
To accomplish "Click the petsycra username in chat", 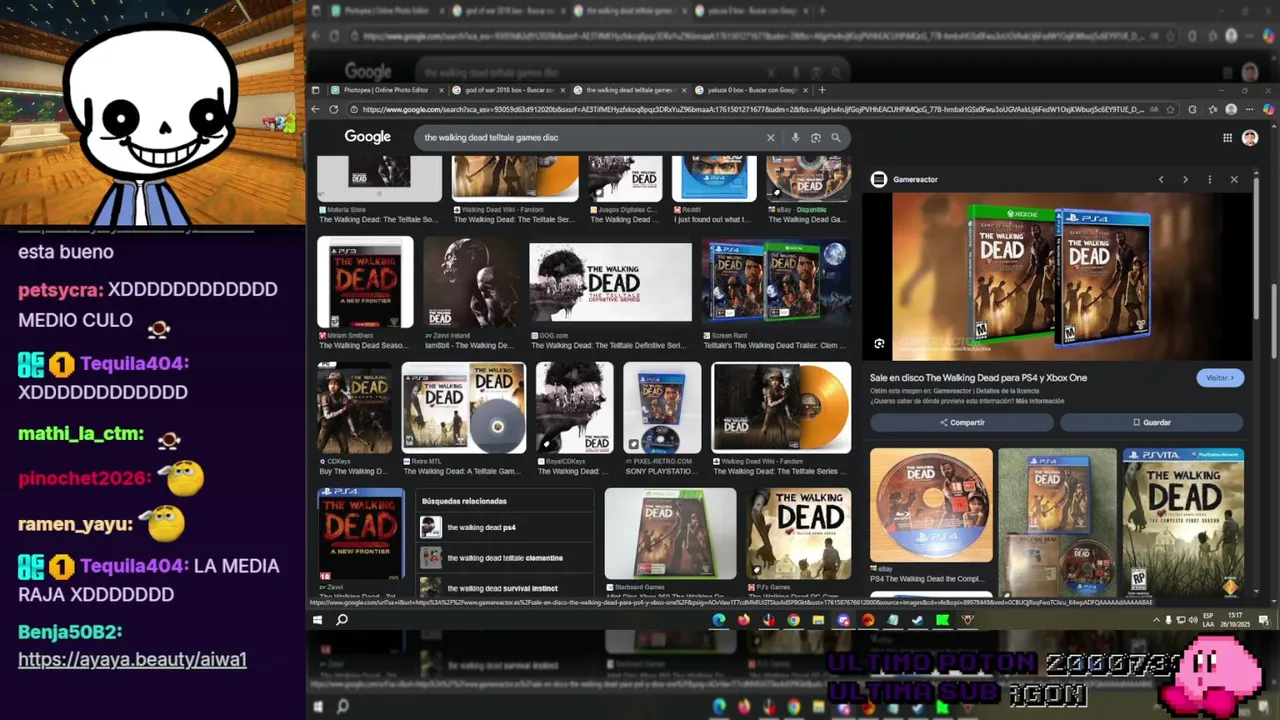I will [60, 290].
